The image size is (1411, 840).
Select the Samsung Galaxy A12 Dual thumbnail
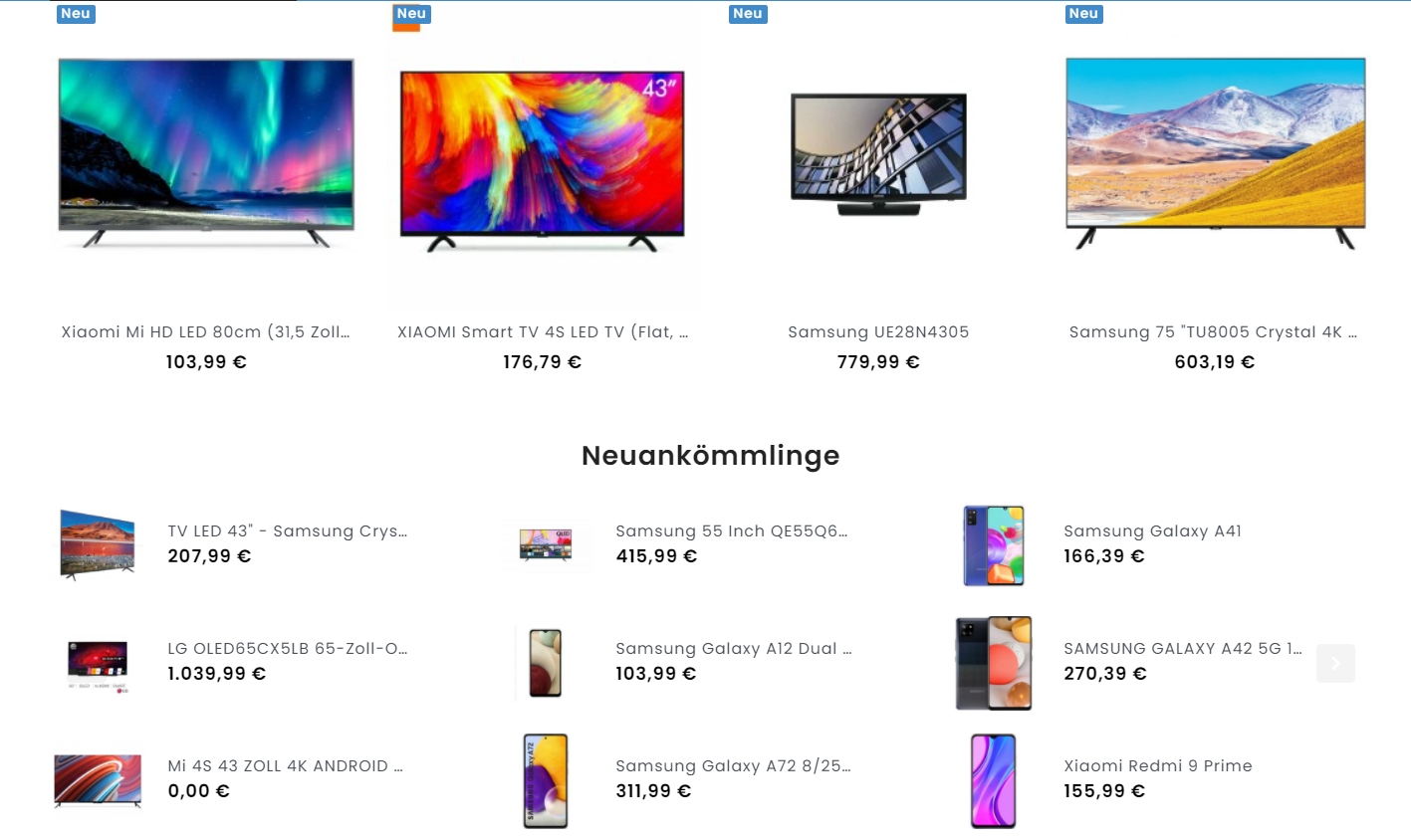click(x=546, y=663)
